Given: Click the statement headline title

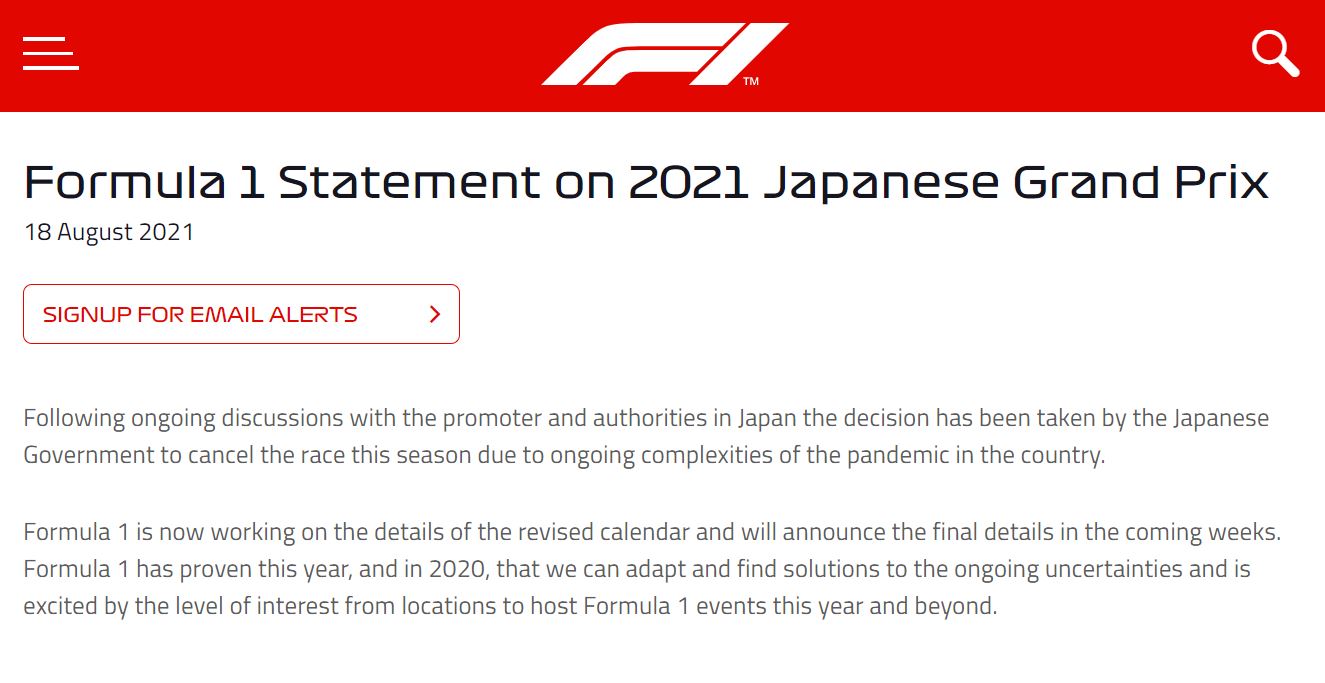Looking at the screenshot, I should point(646,183).
